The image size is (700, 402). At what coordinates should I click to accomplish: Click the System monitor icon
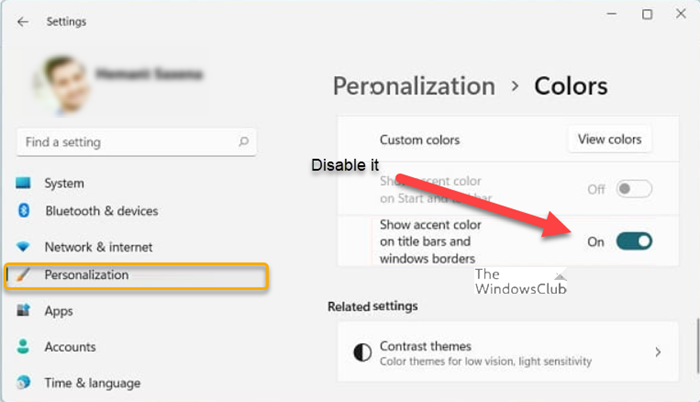coord(24,183)
